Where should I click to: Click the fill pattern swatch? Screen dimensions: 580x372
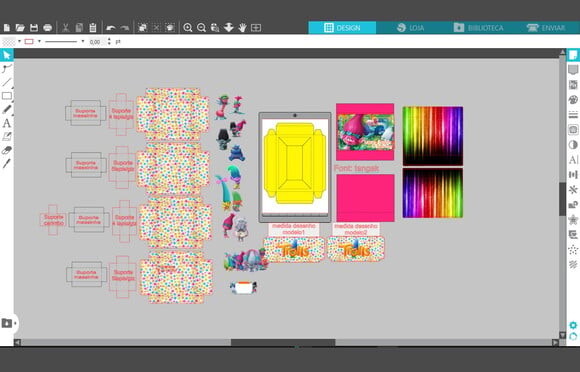tap(9, 41)
